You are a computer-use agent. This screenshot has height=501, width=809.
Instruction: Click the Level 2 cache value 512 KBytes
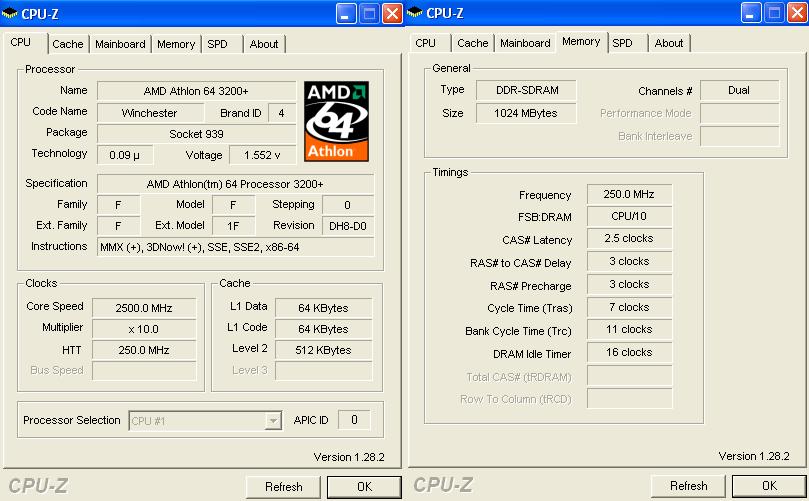(323, 350)
